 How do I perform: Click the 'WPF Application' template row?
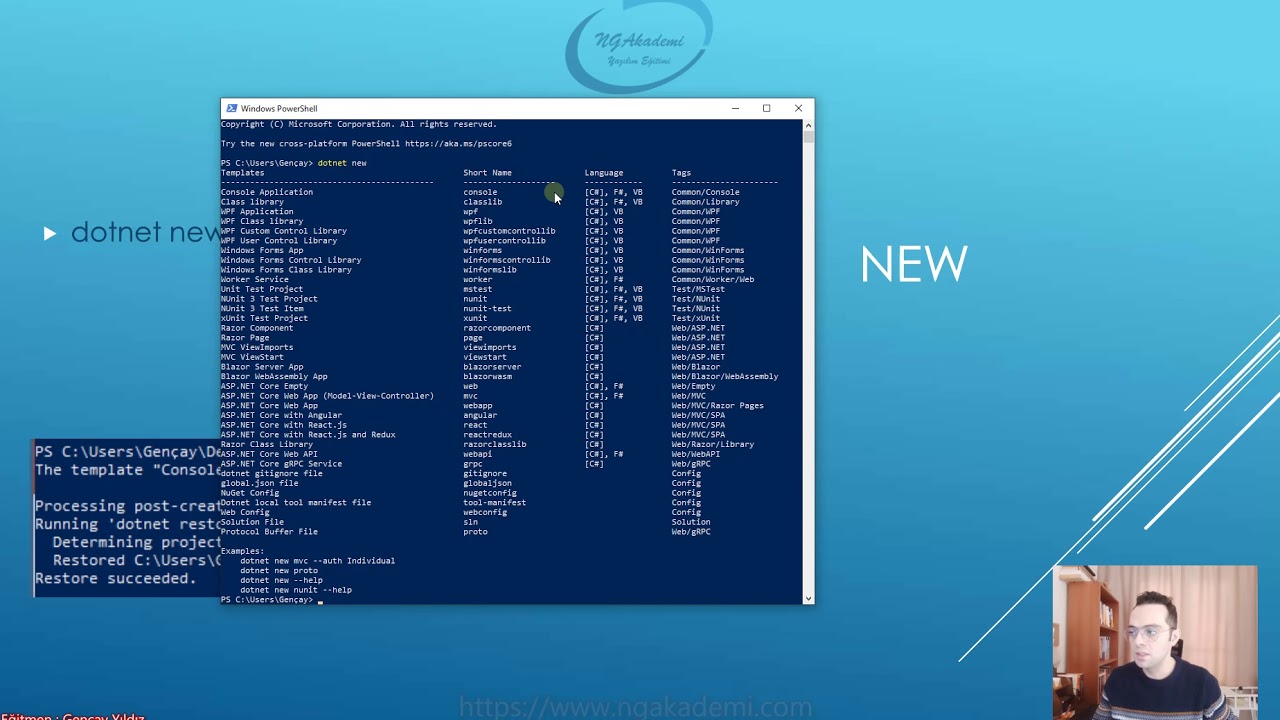499,211
